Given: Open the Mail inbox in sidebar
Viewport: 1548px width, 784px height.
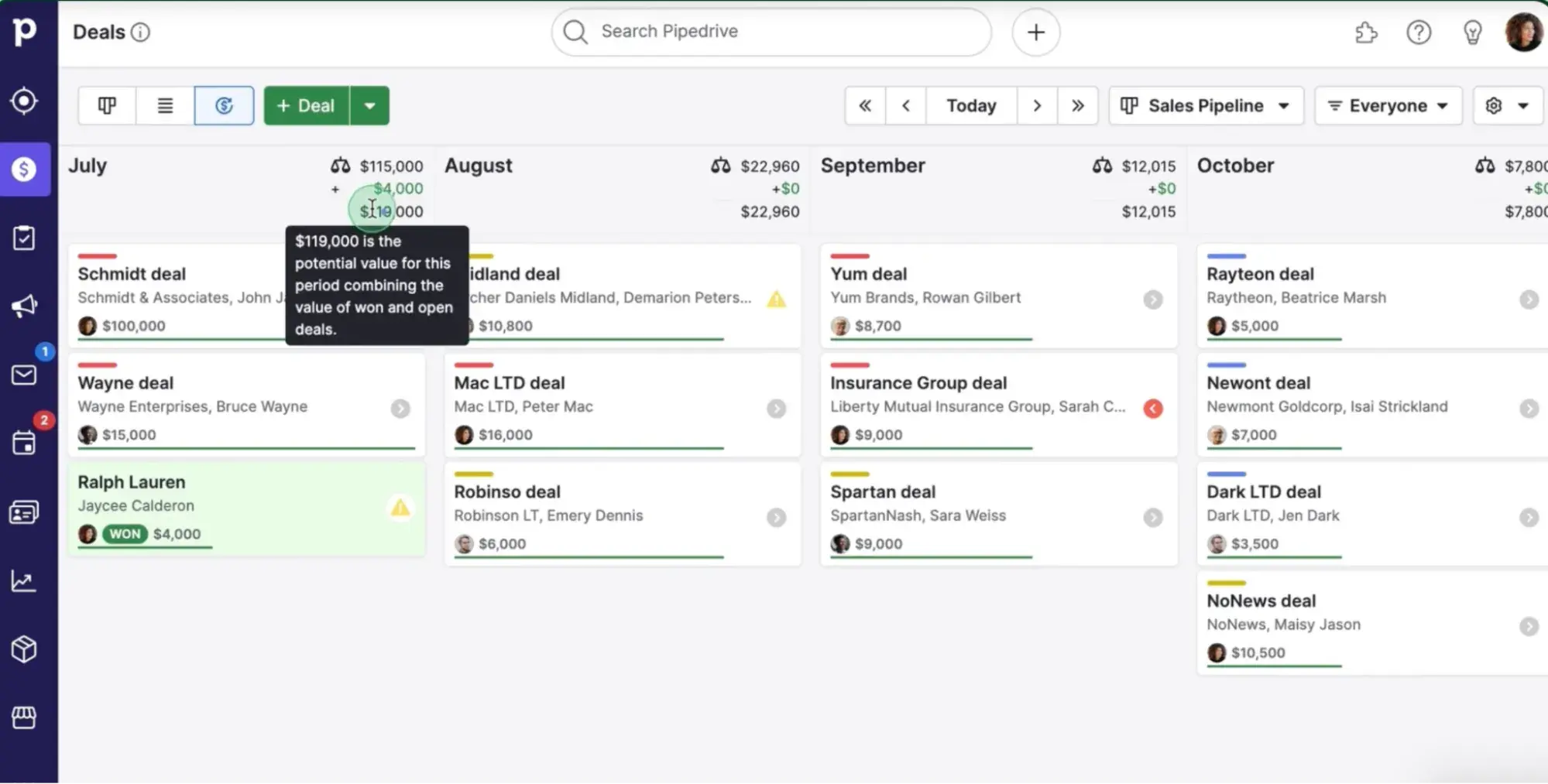Looking at the screenshot, I should 24,375.
